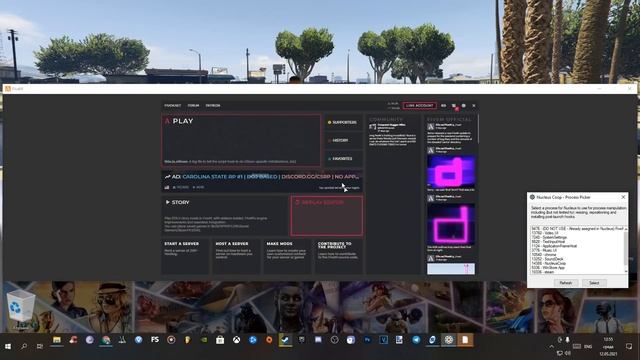The height and width of the screenshot is (360, 640).
Task: Open Windows Start menu
Action: [8, 346]
